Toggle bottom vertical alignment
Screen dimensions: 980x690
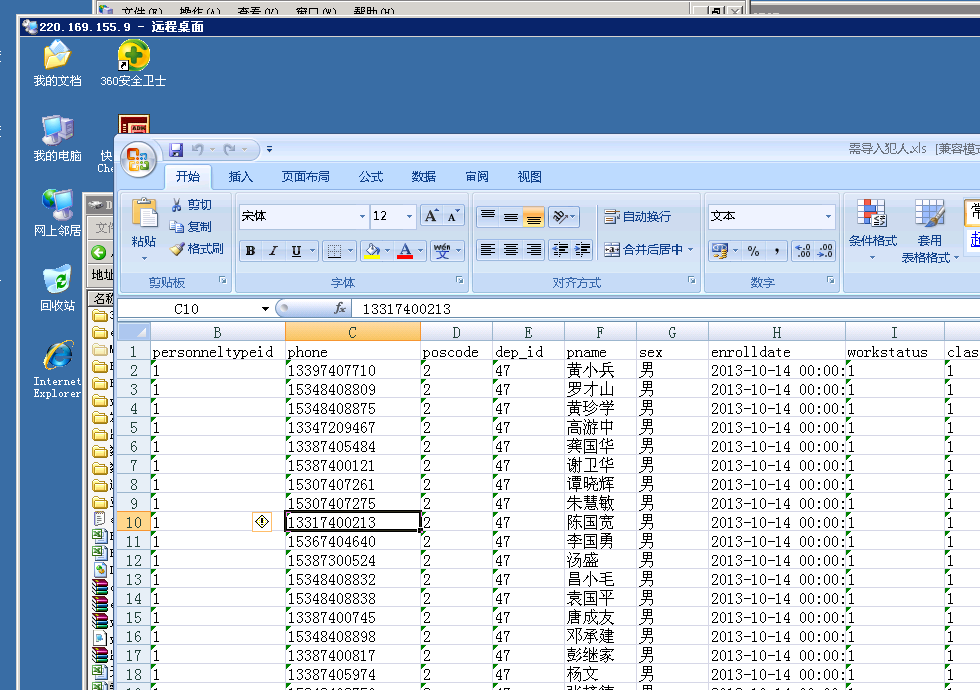point(533,216)
